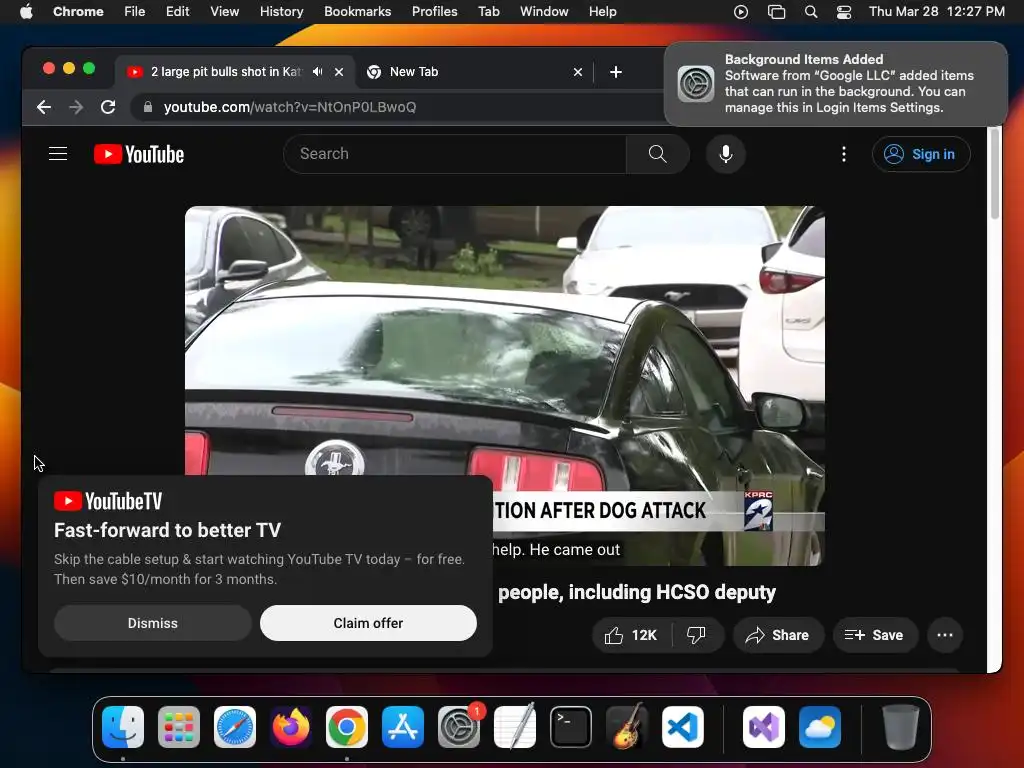Click the Now Playing icon in menu bar

point(741,12)
